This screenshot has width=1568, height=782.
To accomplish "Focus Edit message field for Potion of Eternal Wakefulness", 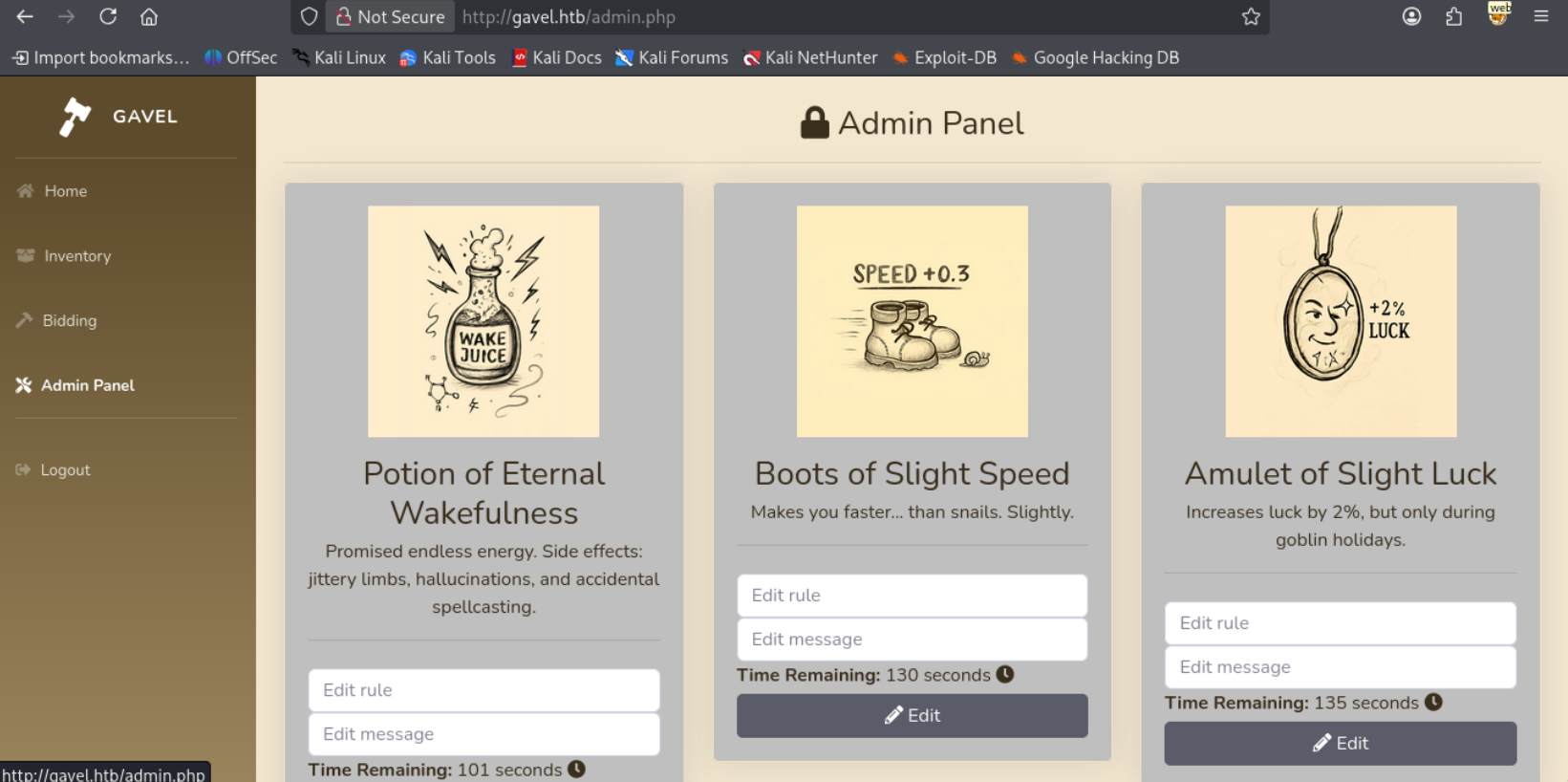I will pyautogui.click(x=483, y=734).
